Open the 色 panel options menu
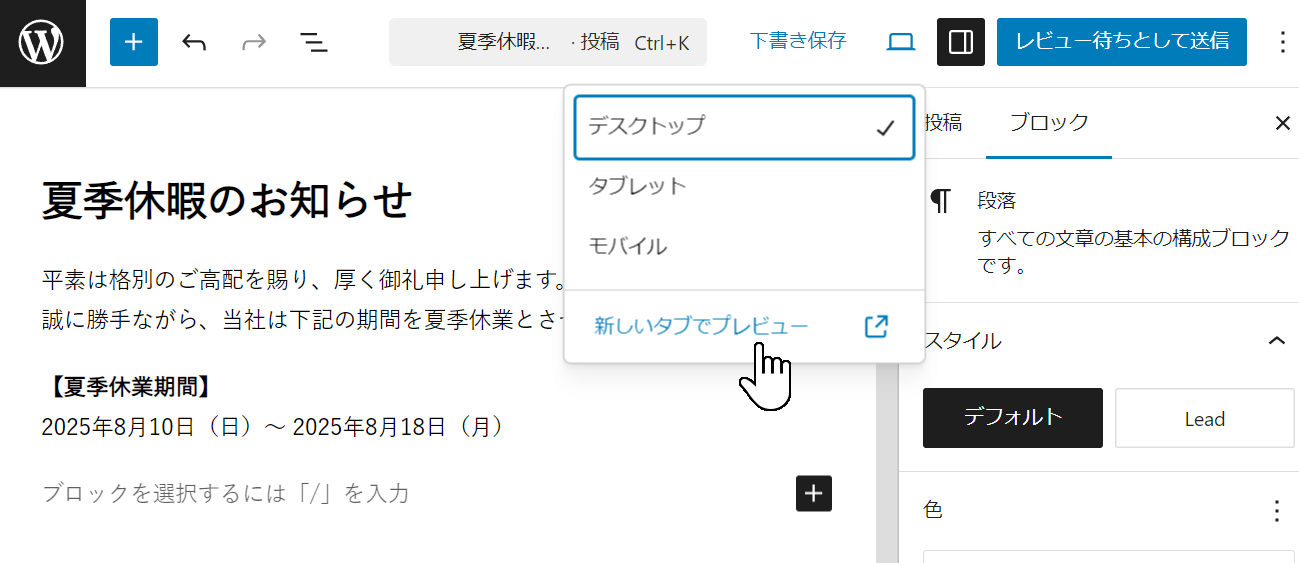The height and width of the screenshot is (563, 1299). click(1276, 511)
